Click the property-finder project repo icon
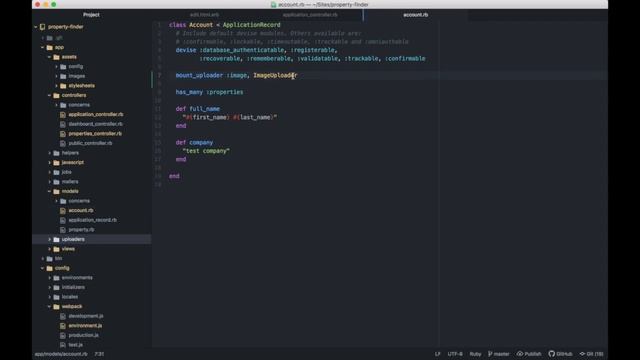This screenshot has height=360, width=640. [42, 27]
